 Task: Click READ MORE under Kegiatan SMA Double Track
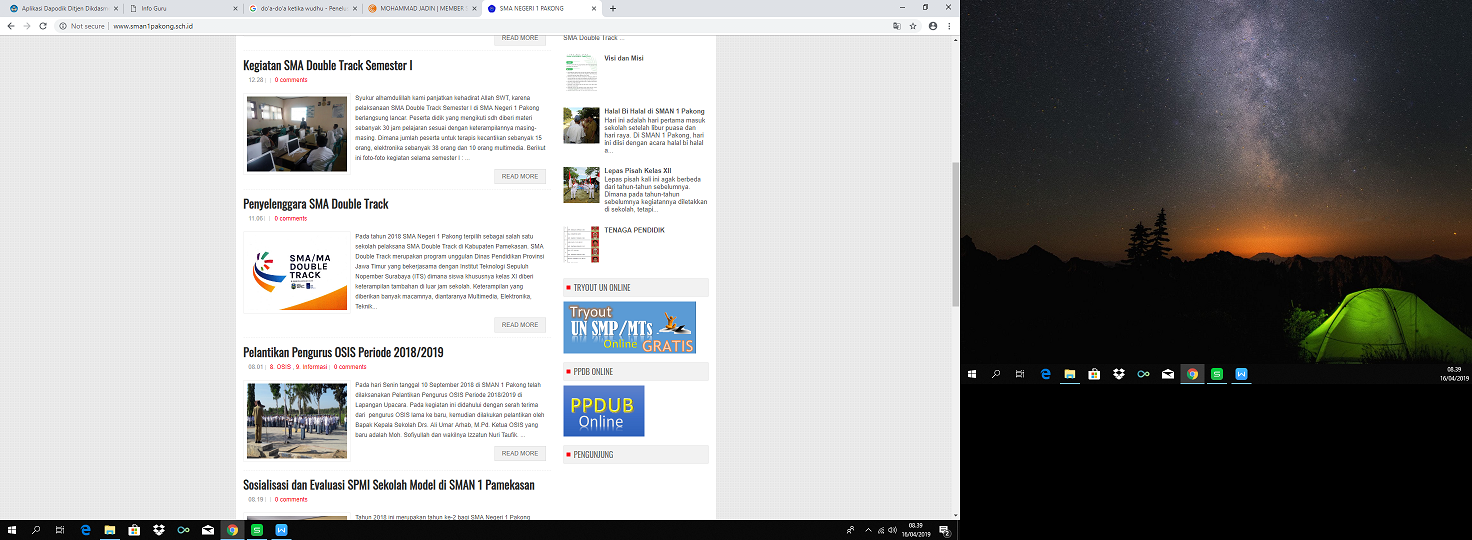coord(520,176)
